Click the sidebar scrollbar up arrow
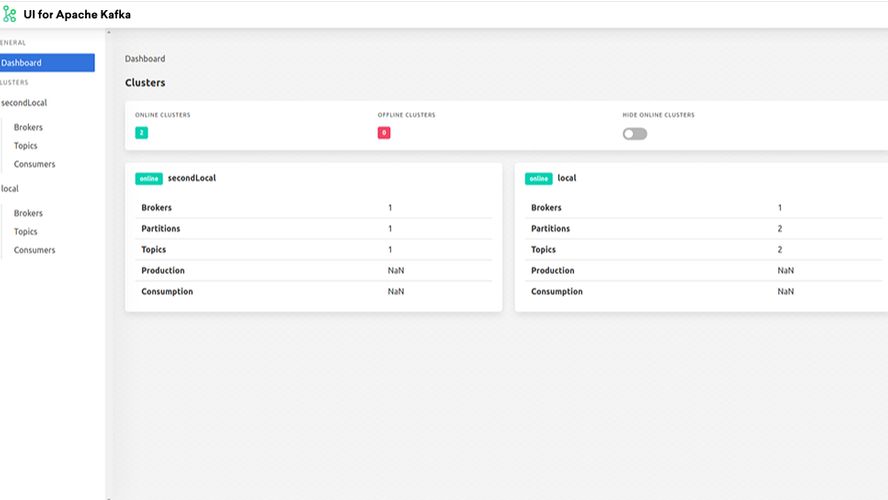The height and width of the screenshot is (500, 888). click(x=108, y=33)
